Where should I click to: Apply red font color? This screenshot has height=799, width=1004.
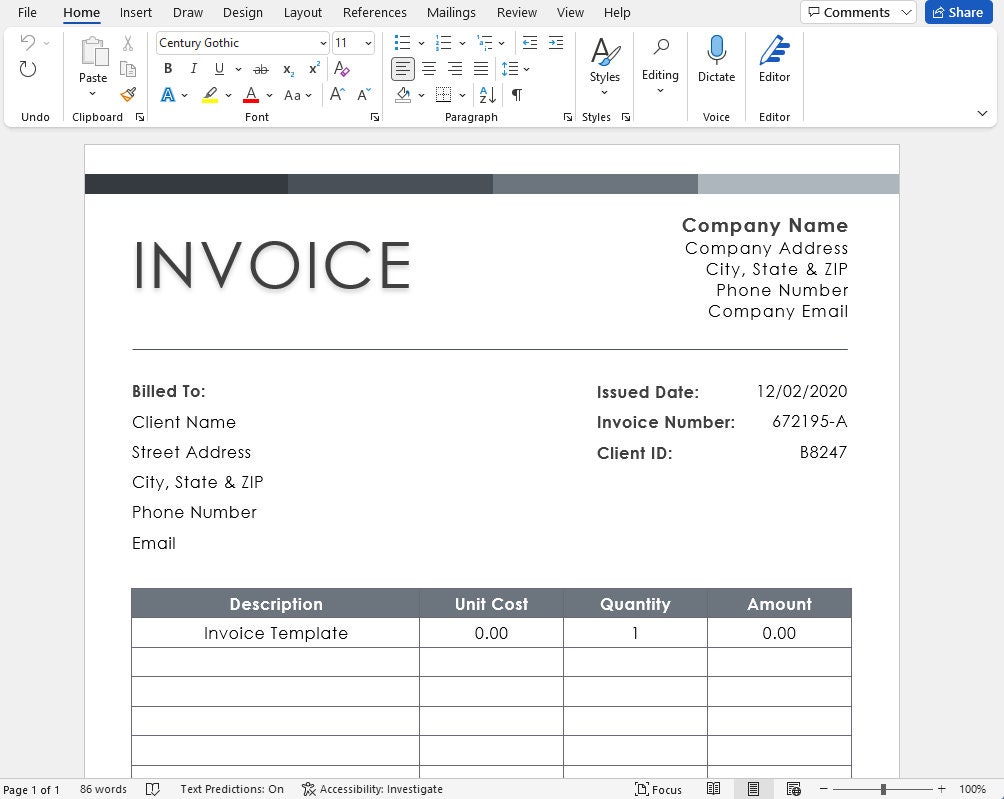[251, 95]
